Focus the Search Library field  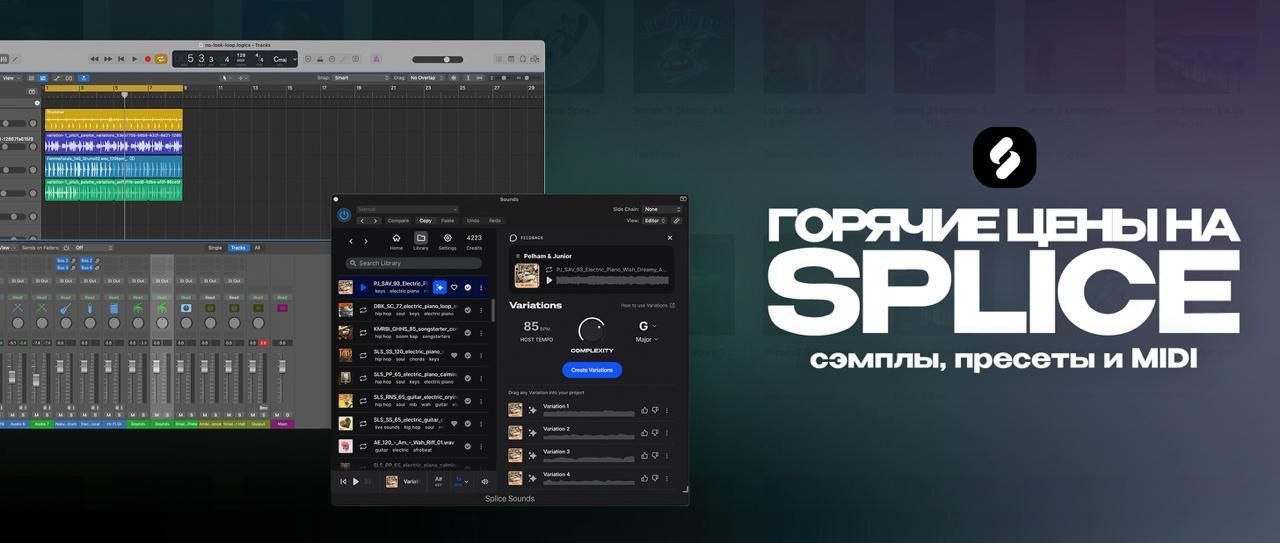pyautogui.click(x=416, y=263)
